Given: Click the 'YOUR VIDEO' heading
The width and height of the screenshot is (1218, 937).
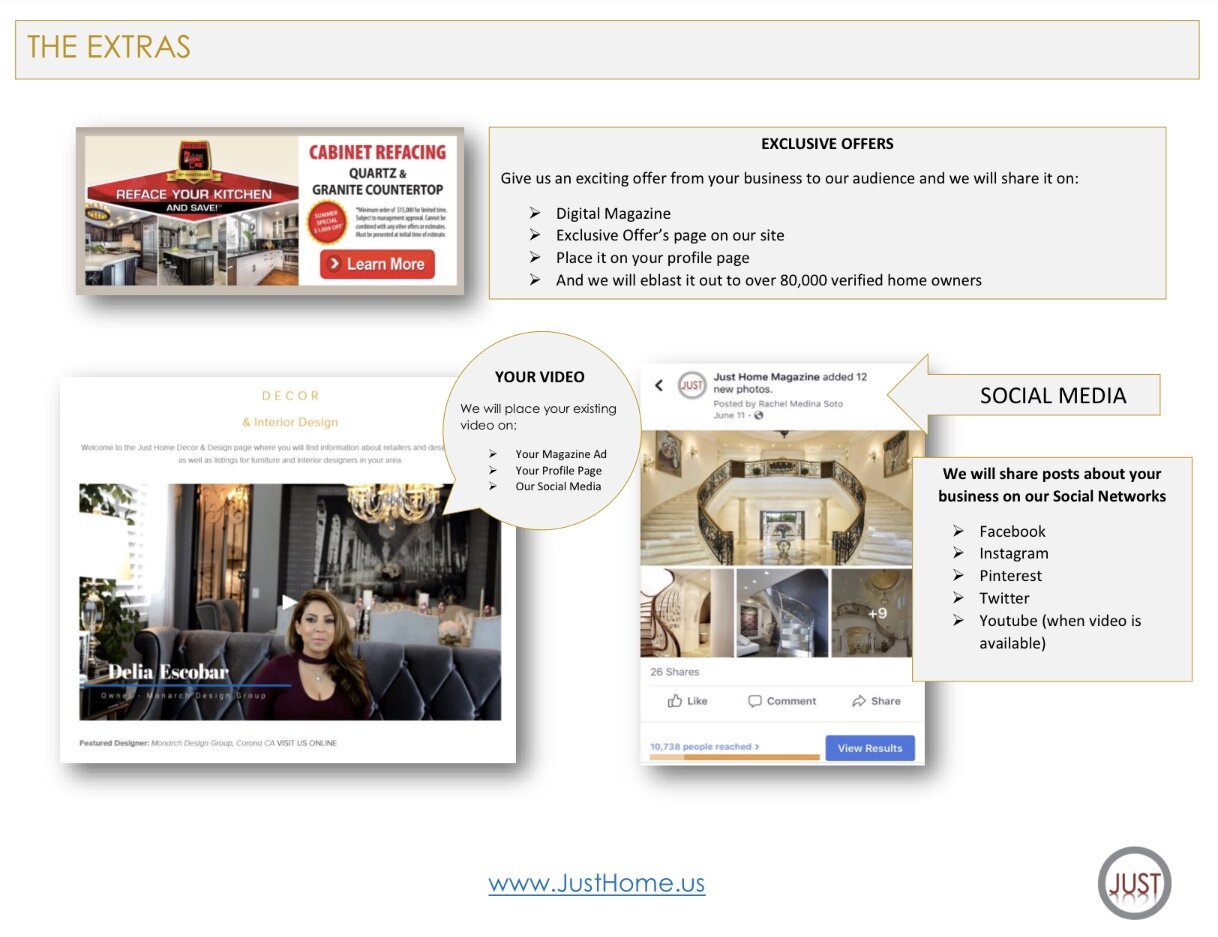Looking at the screenshot, I should tap(540, 377).
